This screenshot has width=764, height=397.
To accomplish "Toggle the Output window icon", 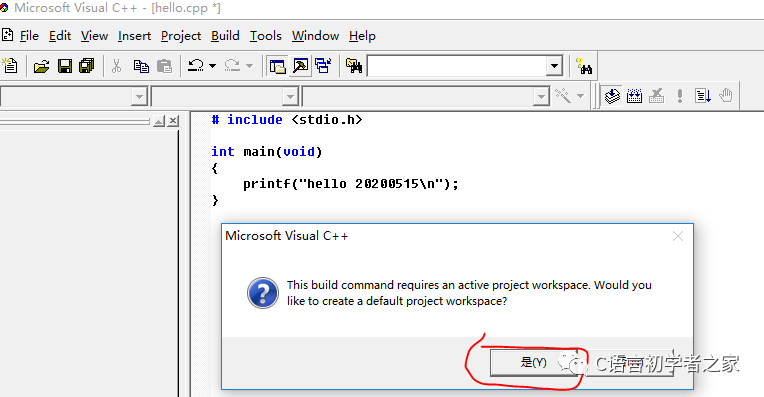I will point(301,66).
